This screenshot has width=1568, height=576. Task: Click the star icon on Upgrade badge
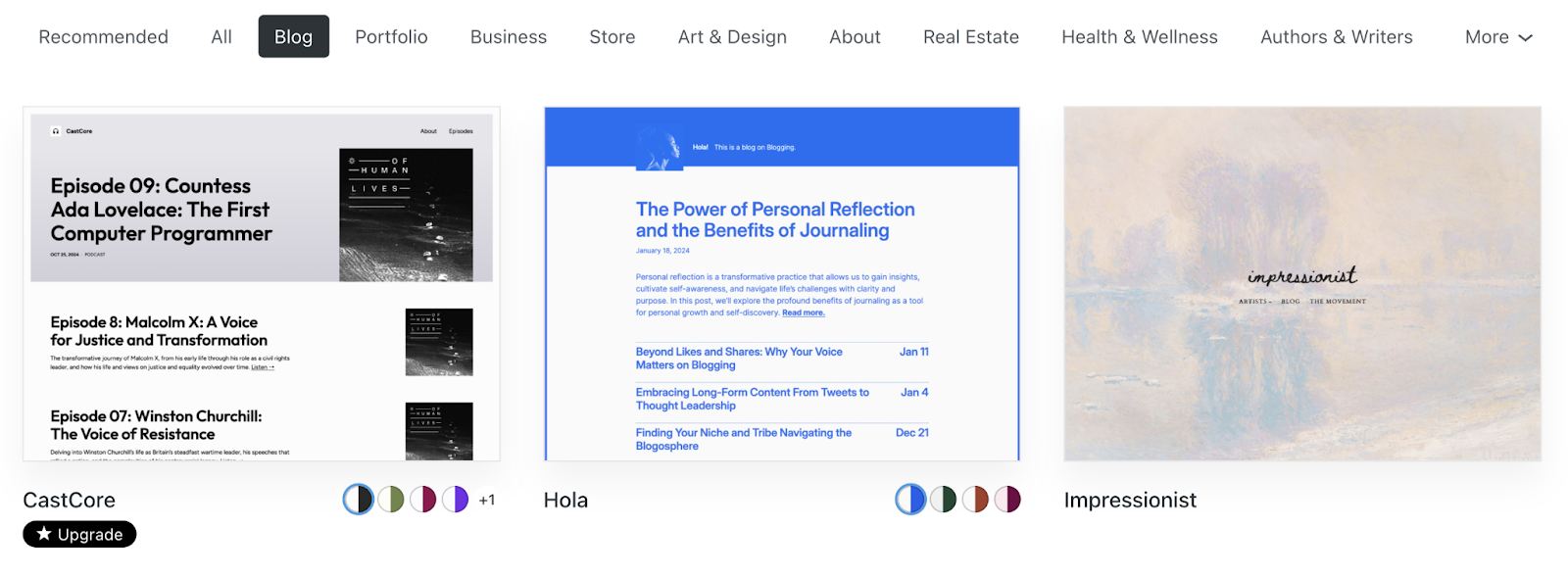point(44,534)
